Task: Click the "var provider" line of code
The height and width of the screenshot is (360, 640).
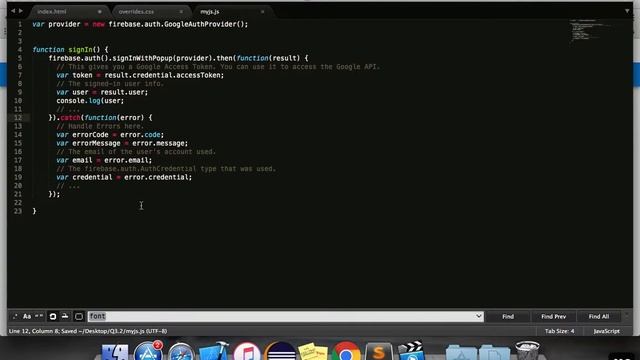Action: (x=140, y=24)
